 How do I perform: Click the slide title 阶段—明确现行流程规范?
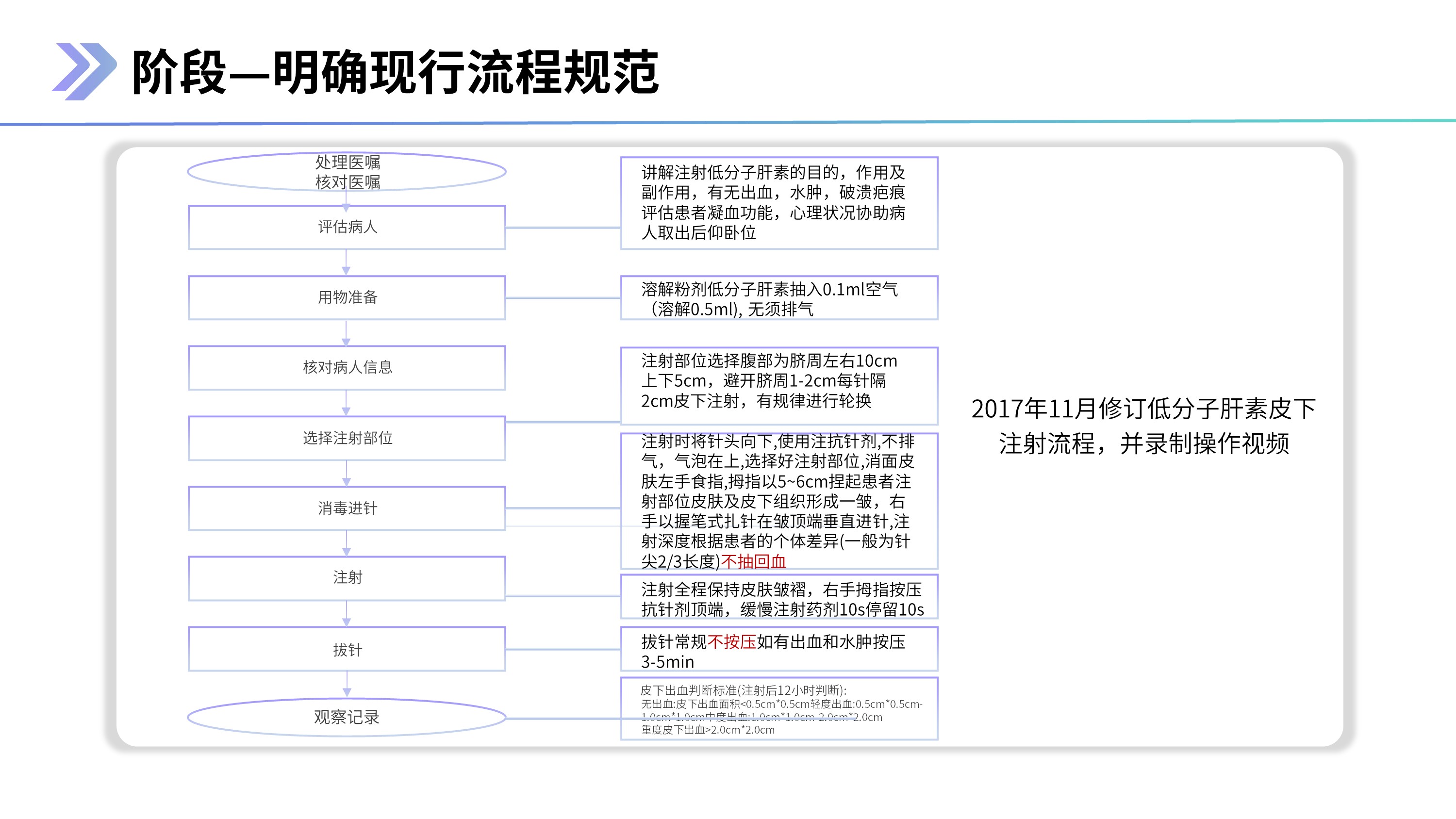[x=395, y=72]
